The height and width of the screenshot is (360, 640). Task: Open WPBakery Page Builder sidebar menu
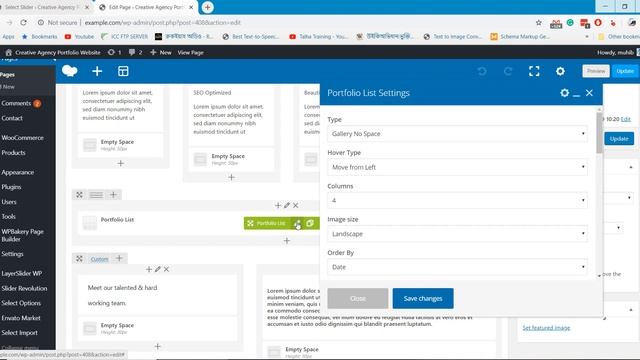point(22,235)
